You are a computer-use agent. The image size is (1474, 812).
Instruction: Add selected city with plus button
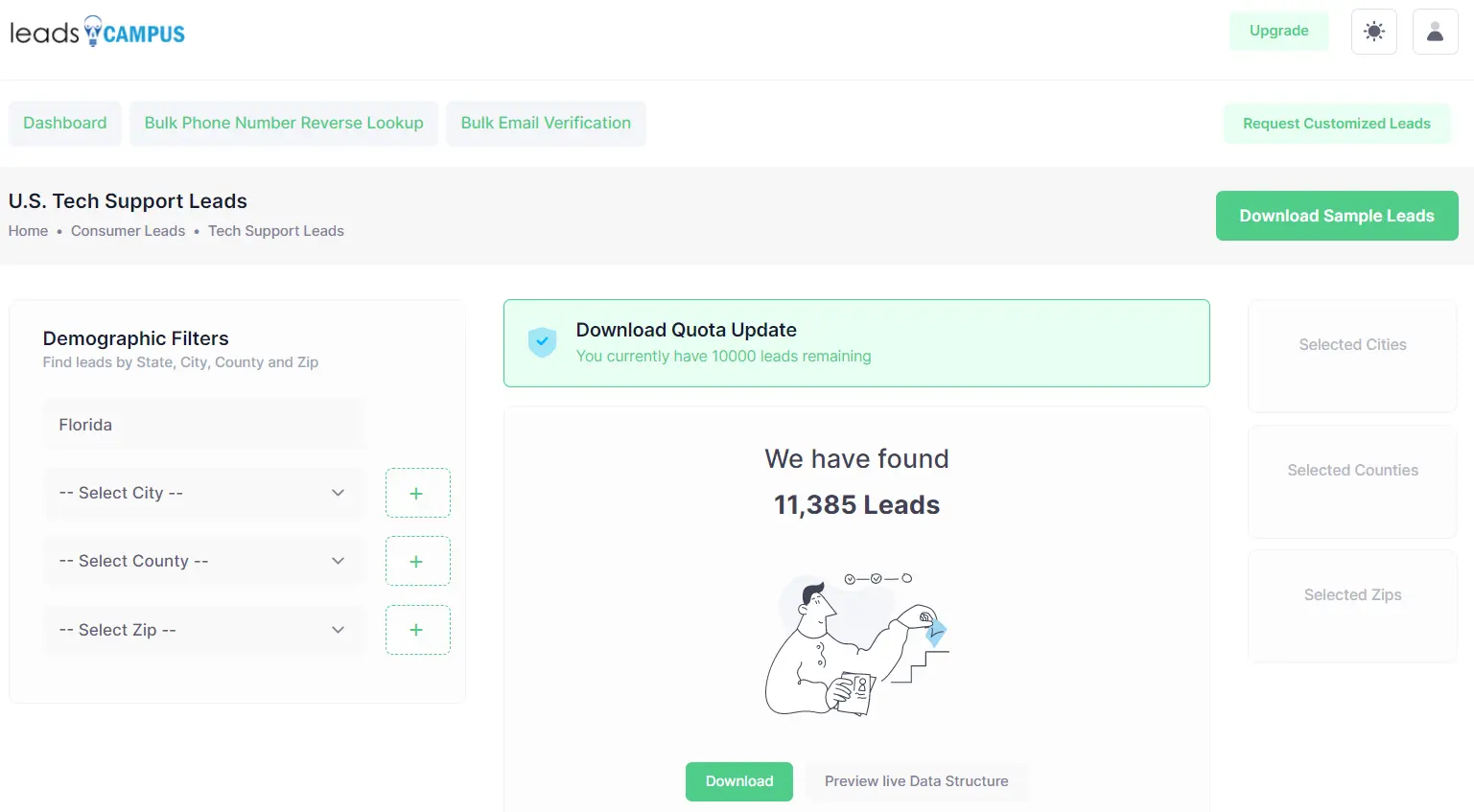tap(417, 493)
